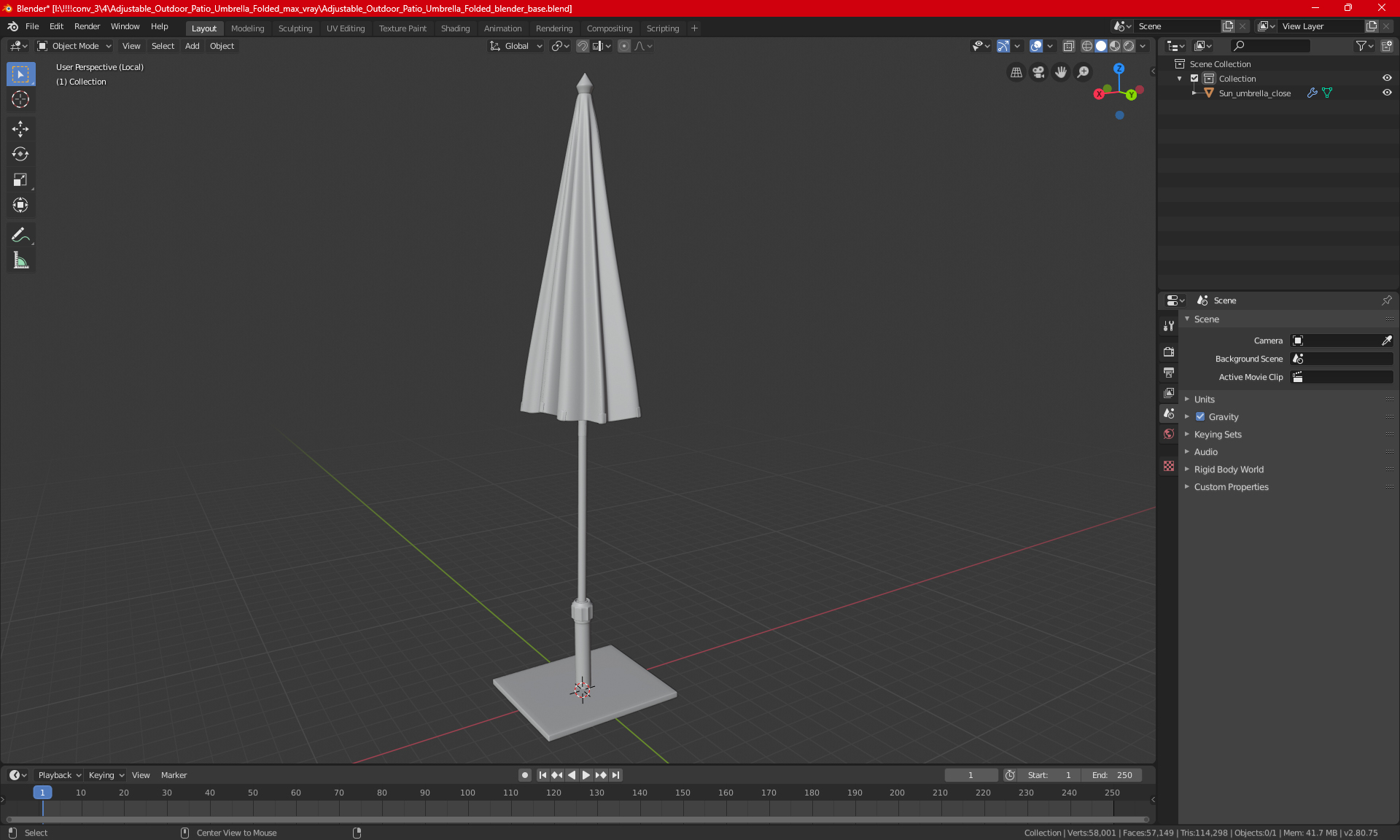Viewport: 1400px width, 840px height.
Task: Click the End frame field
Action: pos(1112,775)
